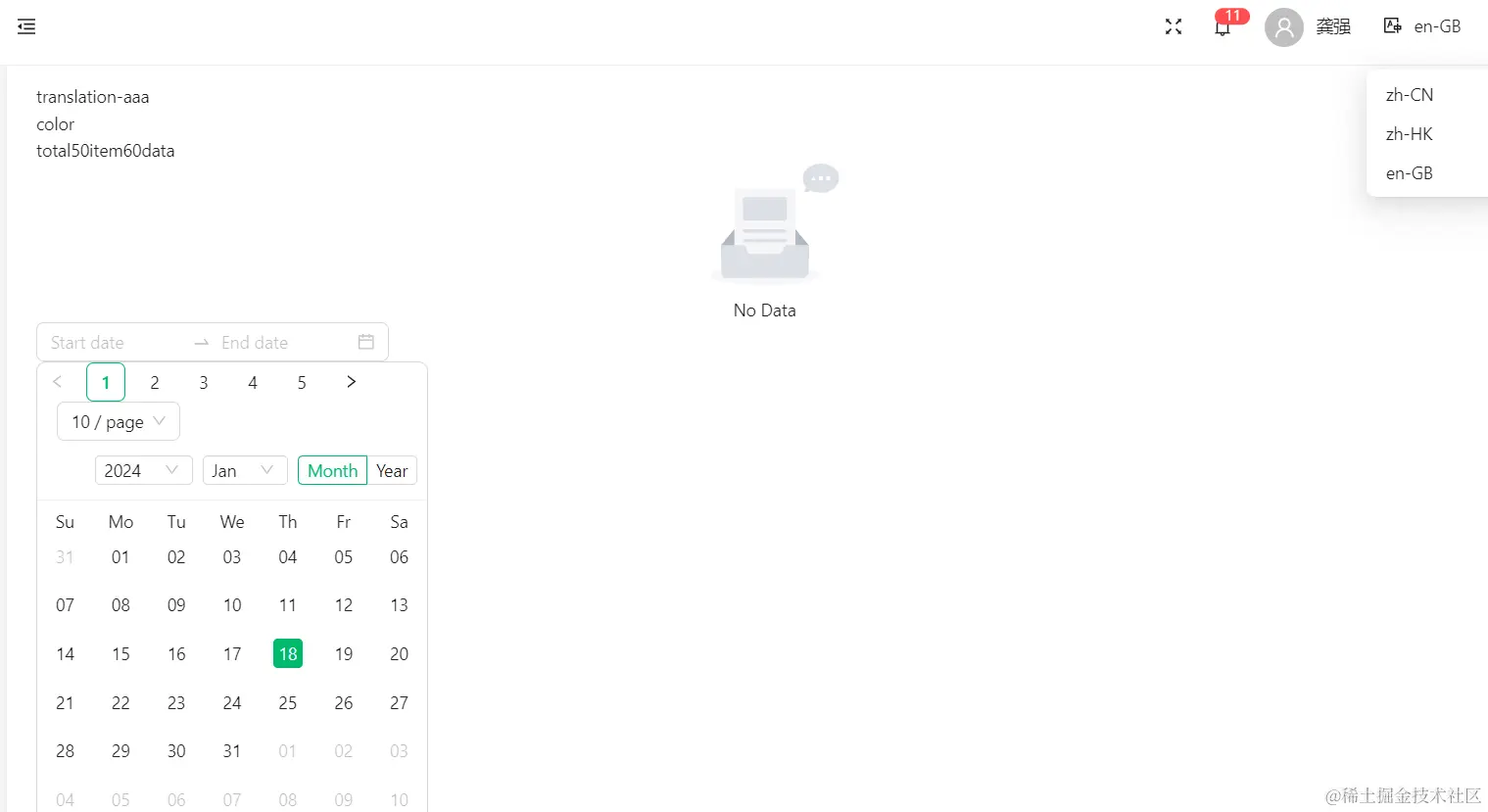Click the No Data label
The image size is (1488, 812).
click(x=765, y=310)
